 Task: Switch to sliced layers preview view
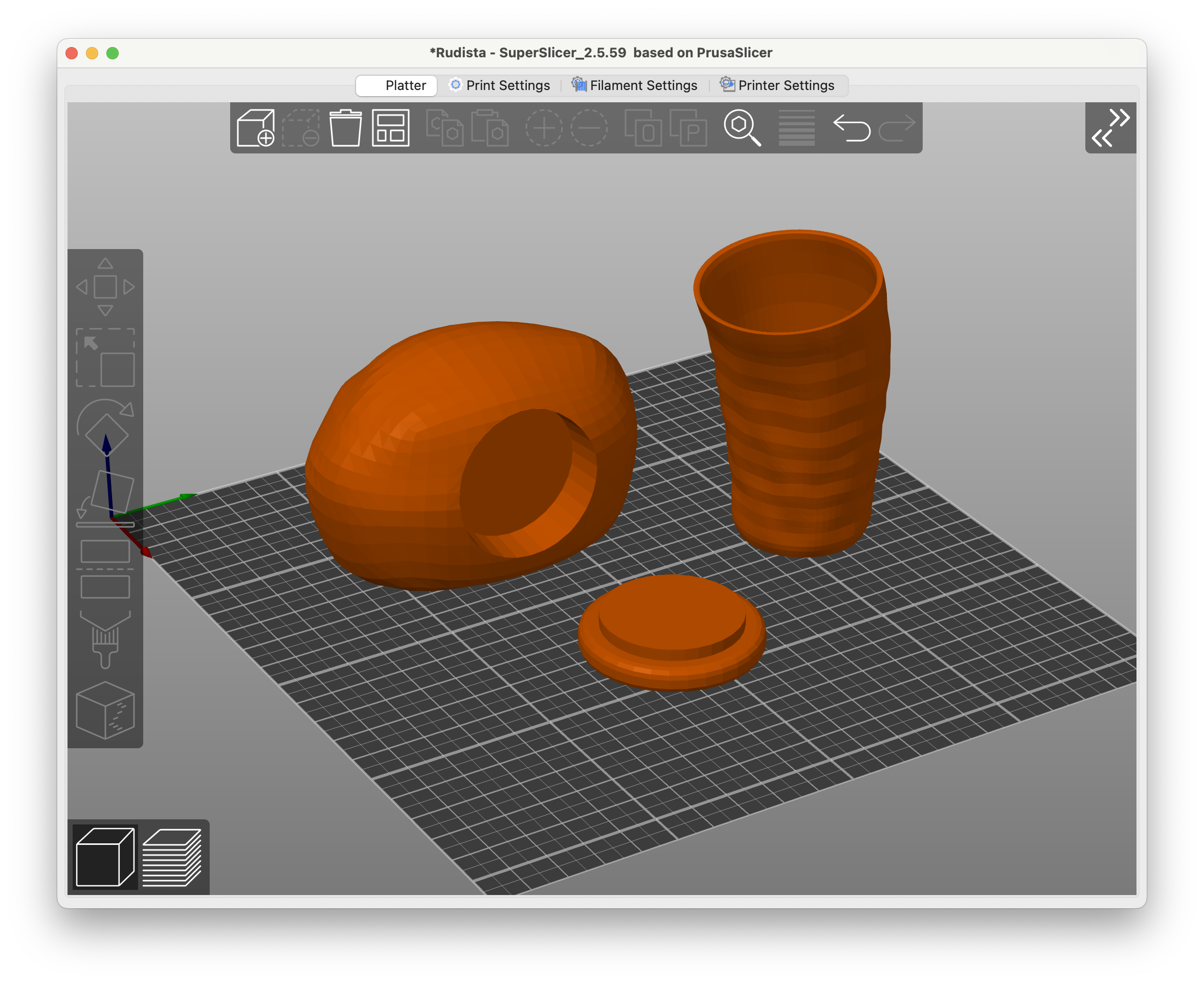point(172,857)
